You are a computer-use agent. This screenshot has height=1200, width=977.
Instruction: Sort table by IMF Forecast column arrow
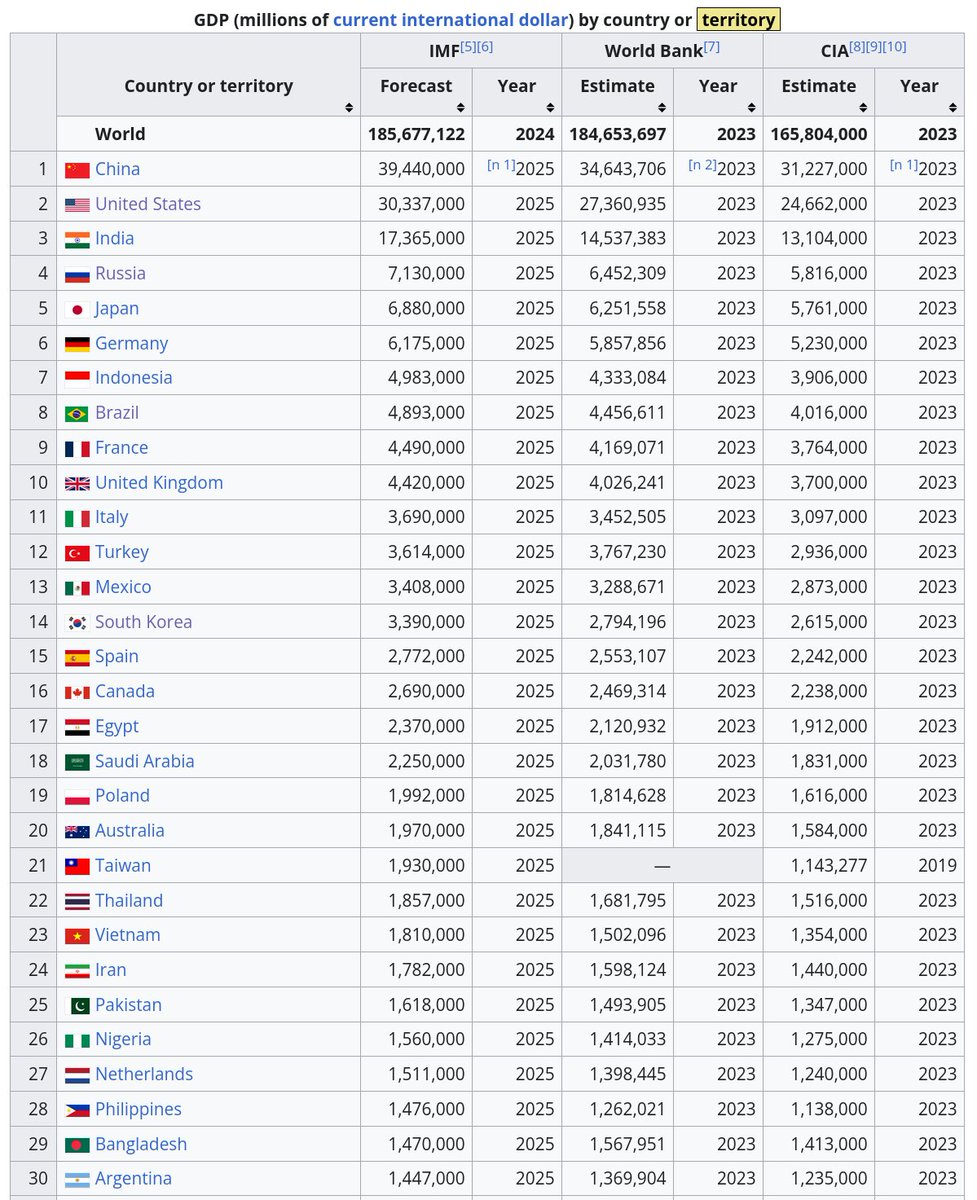[x=461, y=107]
